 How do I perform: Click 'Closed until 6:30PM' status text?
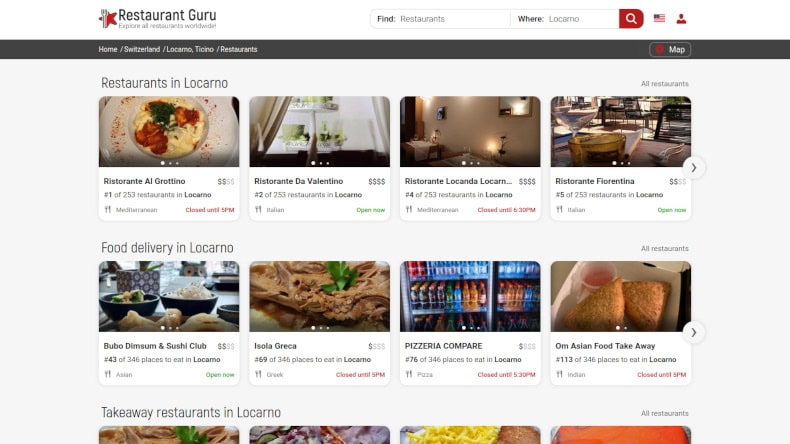coord(506,210)
